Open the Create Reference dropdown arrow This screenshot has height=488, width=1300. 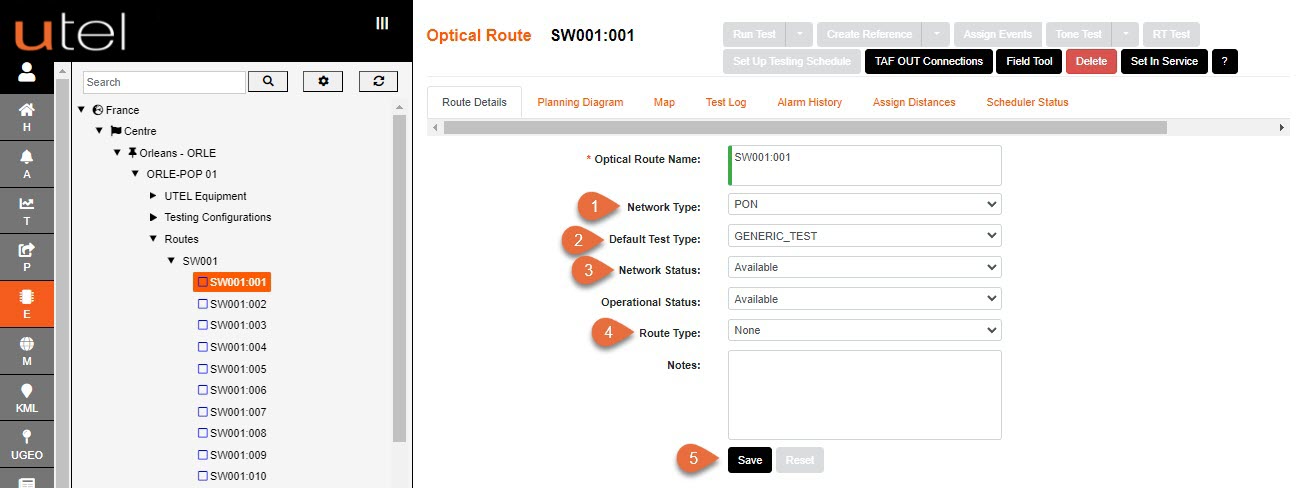935,34
